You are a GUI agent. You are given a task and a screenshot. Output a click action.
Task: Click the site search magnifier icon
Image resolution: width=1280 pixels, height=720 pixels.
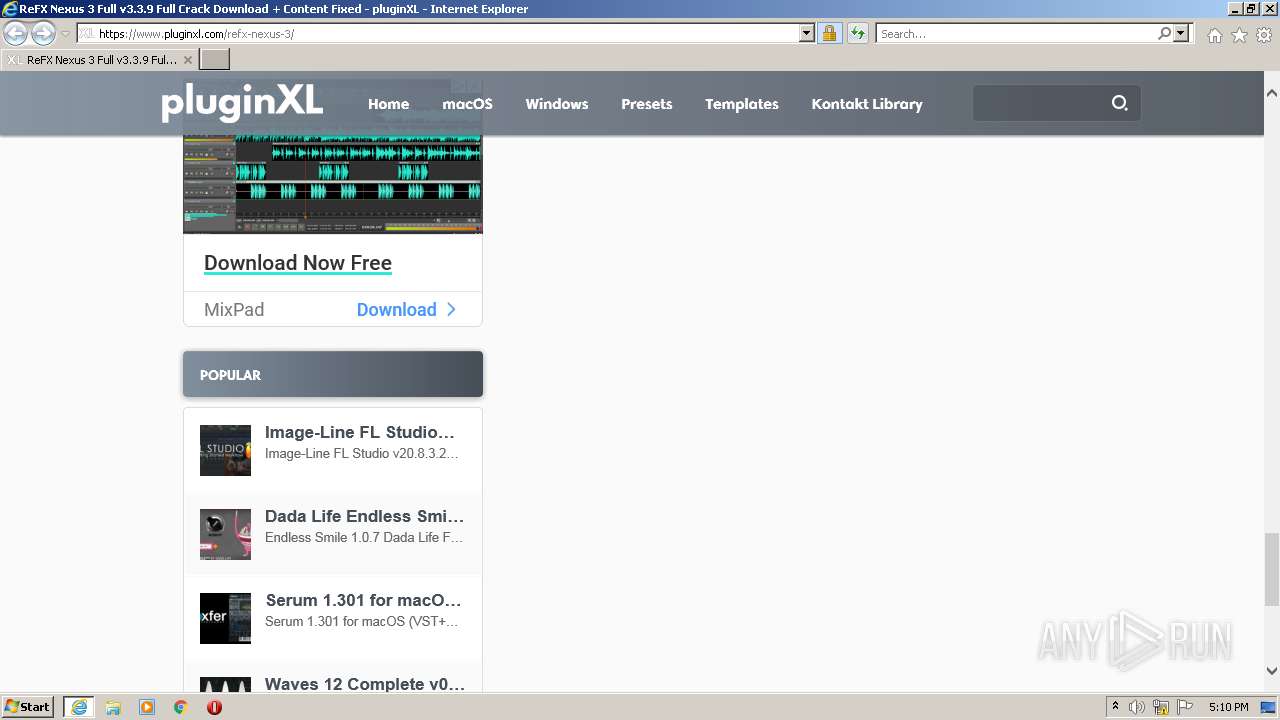[1120, 103]
